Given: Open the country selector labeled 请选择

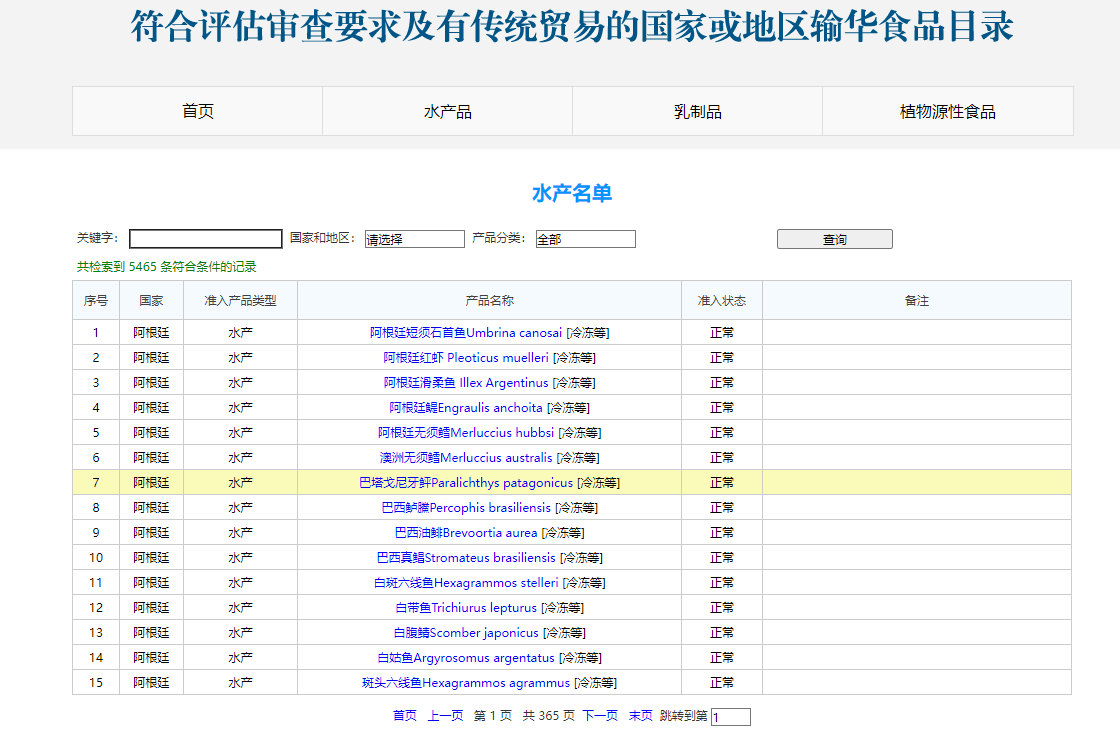Looking at the screenshot, I should [414, 238].
